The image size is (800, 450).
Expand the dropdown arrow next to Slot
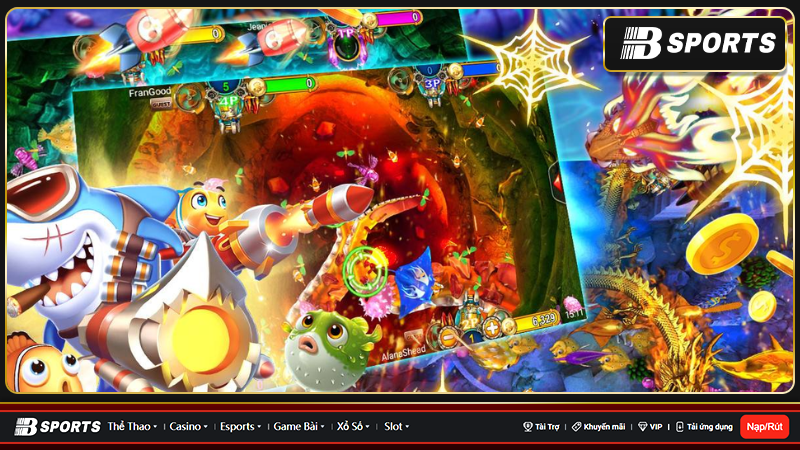click(407, 427)
